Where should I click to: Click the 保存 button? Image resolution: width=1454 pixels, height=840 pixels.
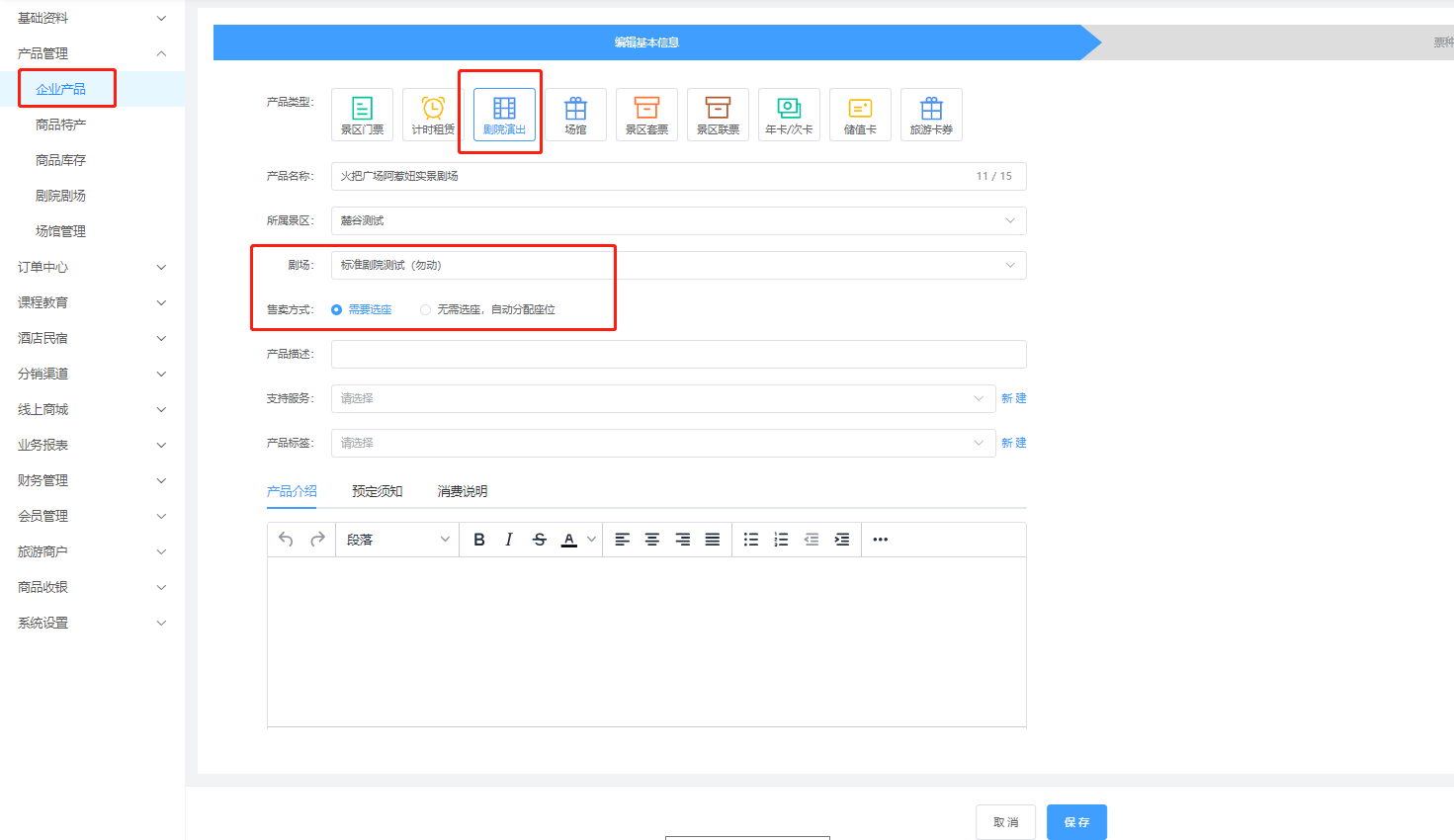pos(1076,822)
